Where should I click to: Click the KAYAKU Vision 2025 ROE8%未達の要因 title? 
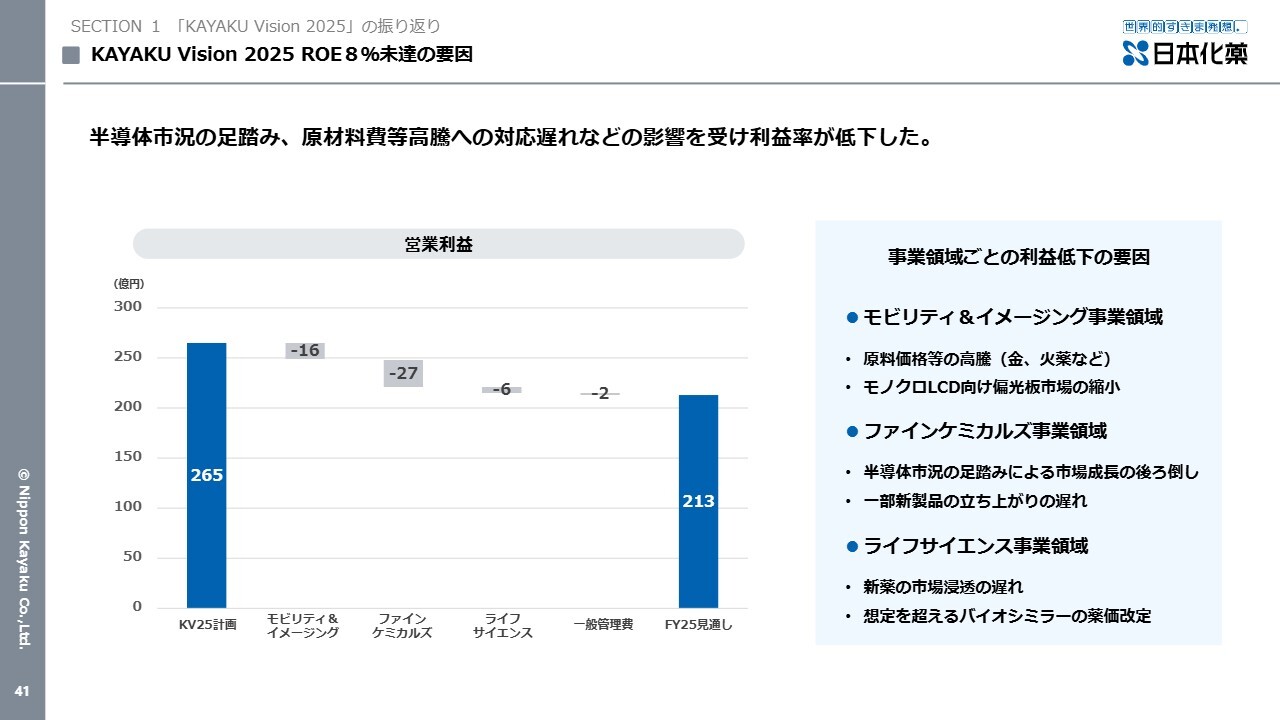point(281,55)
